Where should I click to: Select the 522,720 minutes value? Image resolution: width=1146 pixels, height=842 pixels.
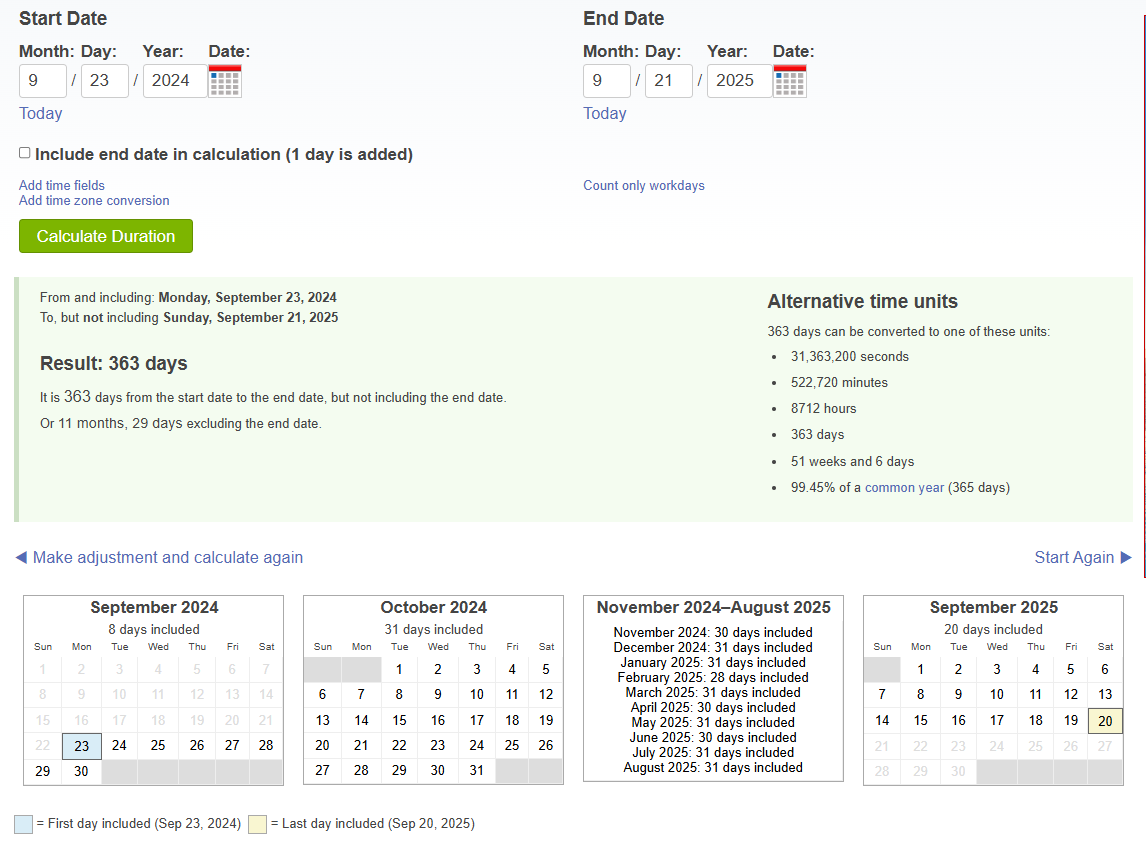click(x=839, y=383)
